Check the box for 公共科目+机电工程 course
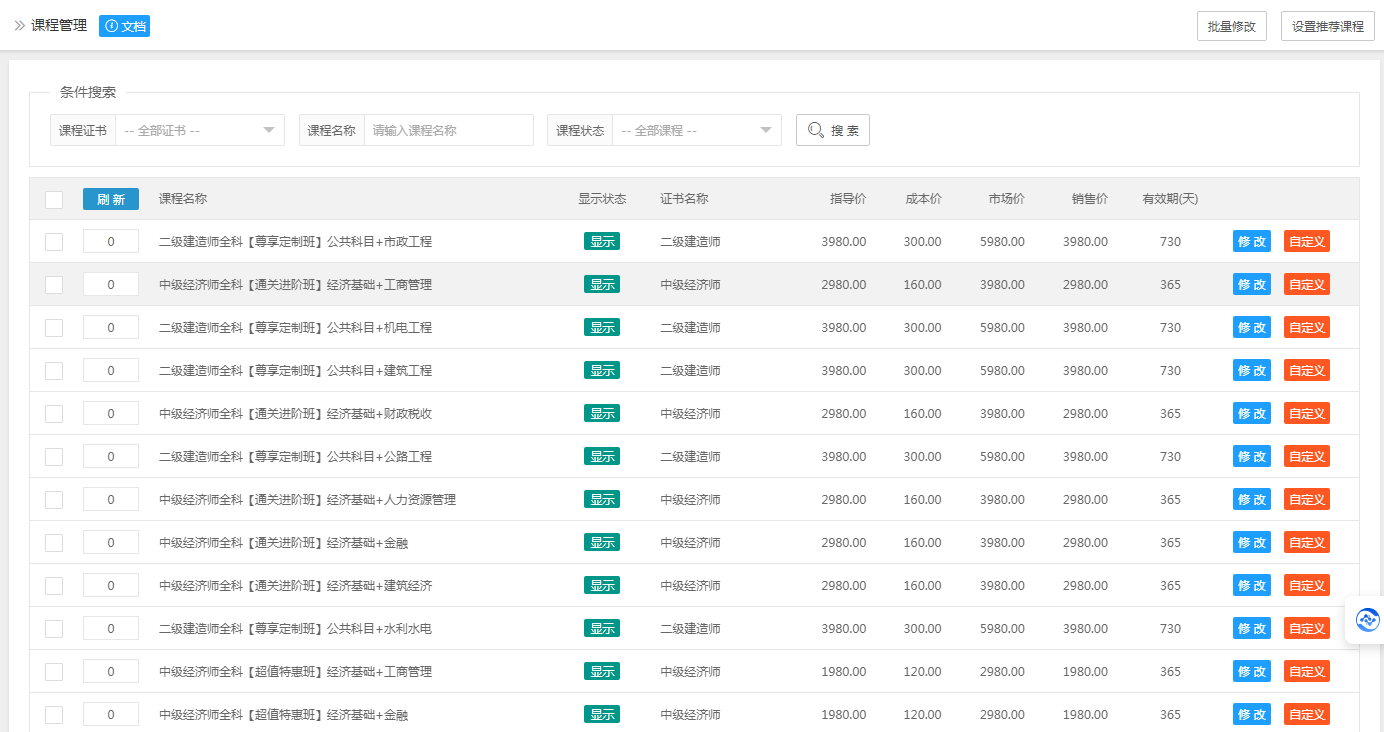Viewport: 1384px width, 732px height. pos(54,328)
